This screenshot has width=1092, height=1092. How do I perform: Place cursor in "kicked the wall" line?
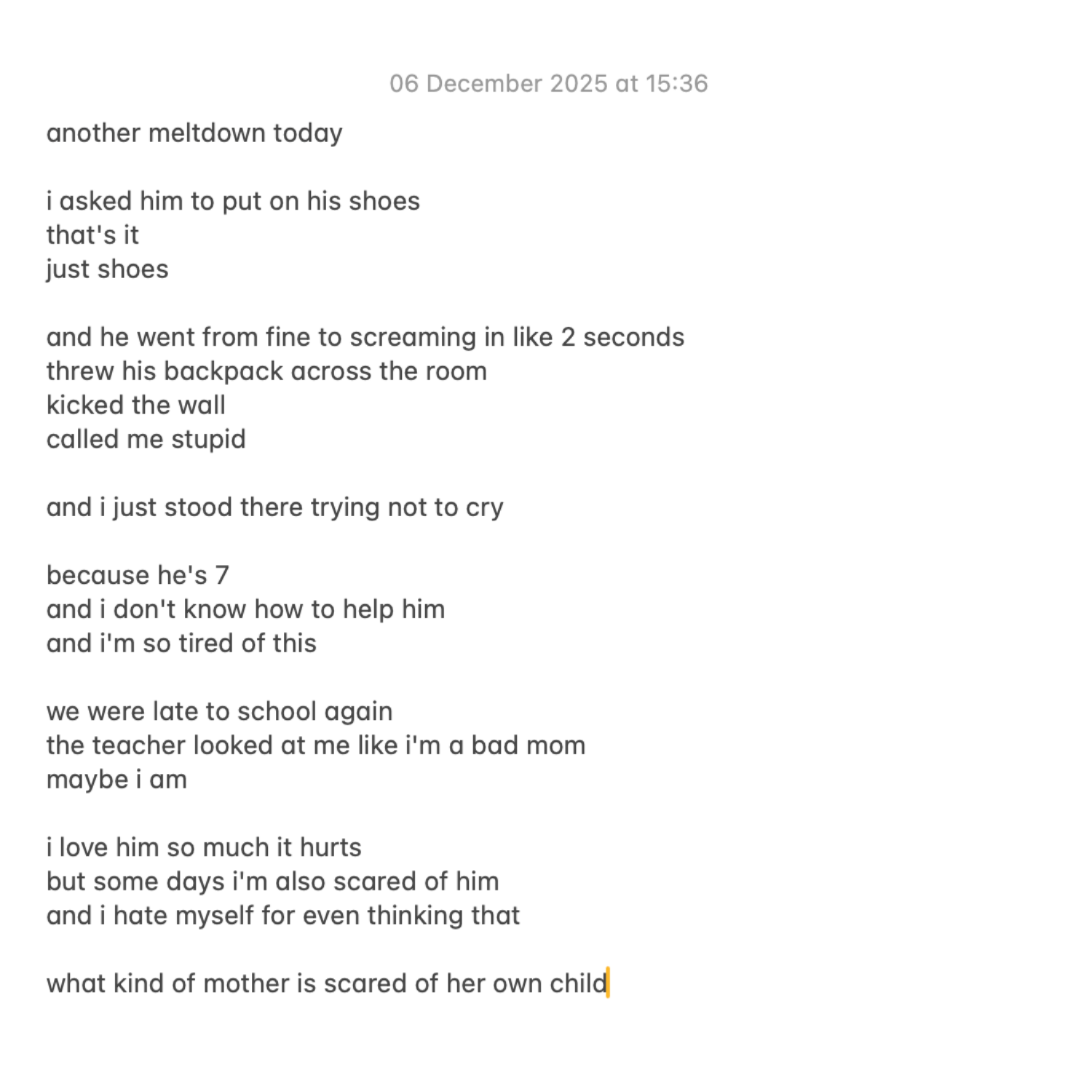[x=136, y=405]
